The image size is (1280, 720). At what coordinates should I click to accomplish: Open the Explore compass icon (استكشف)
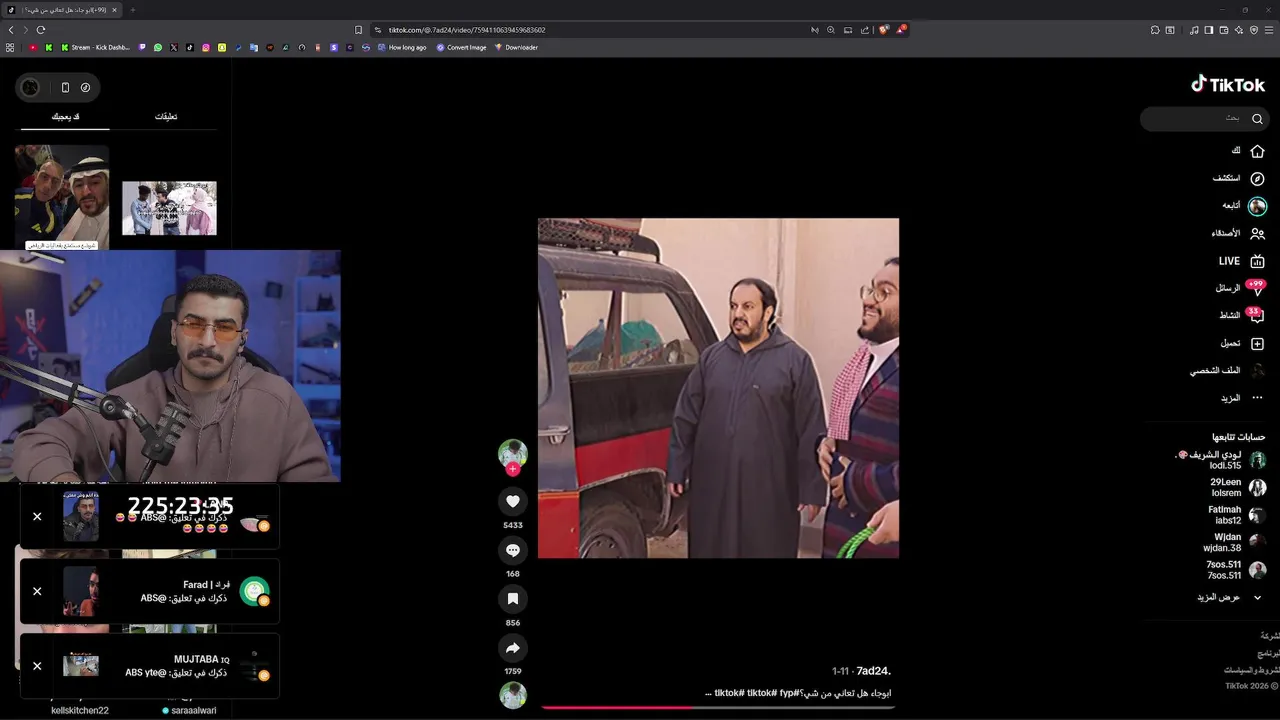coord(1257,178)
